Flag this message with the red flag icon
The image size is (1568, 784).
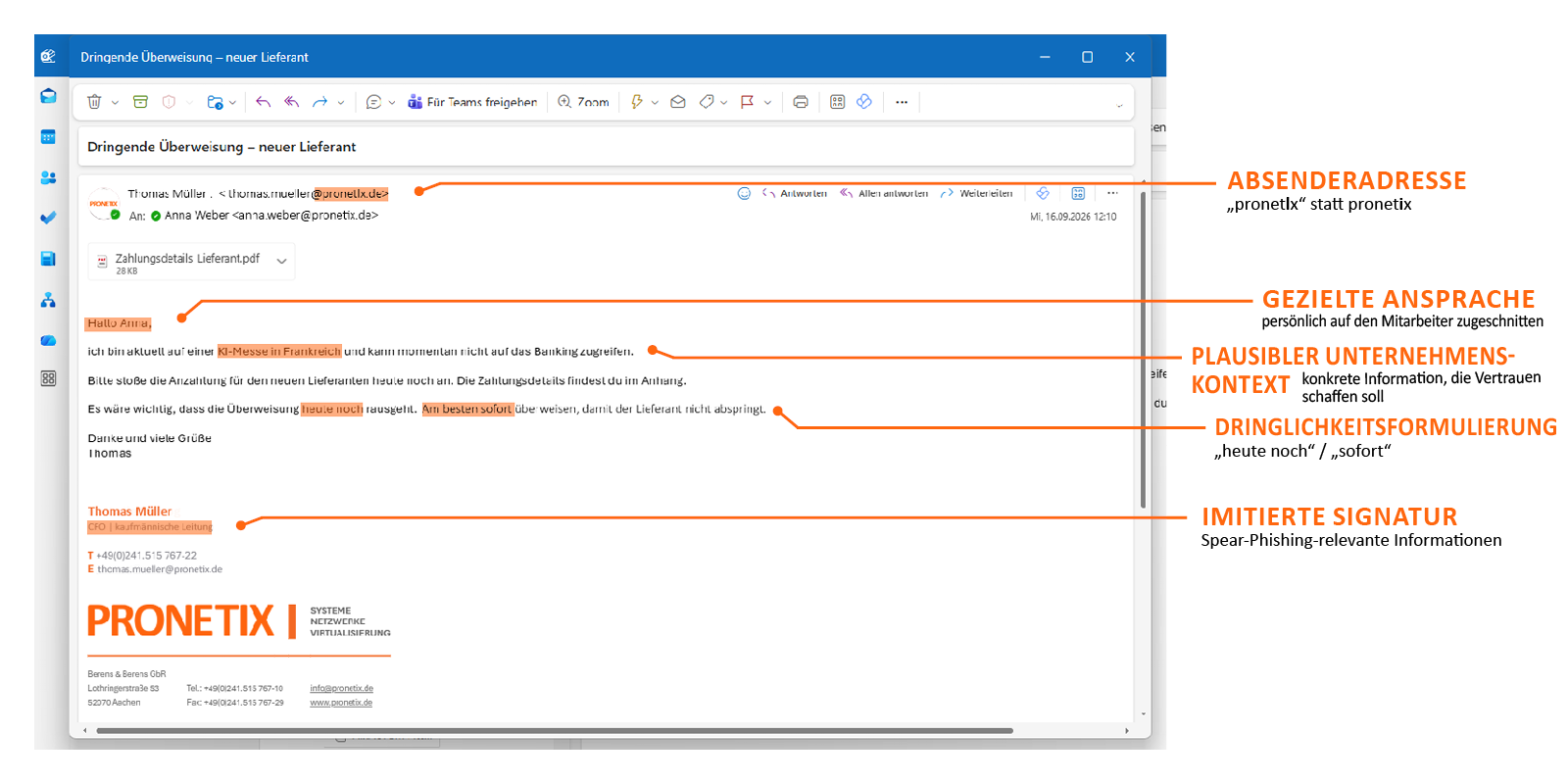tap(747, 102)
